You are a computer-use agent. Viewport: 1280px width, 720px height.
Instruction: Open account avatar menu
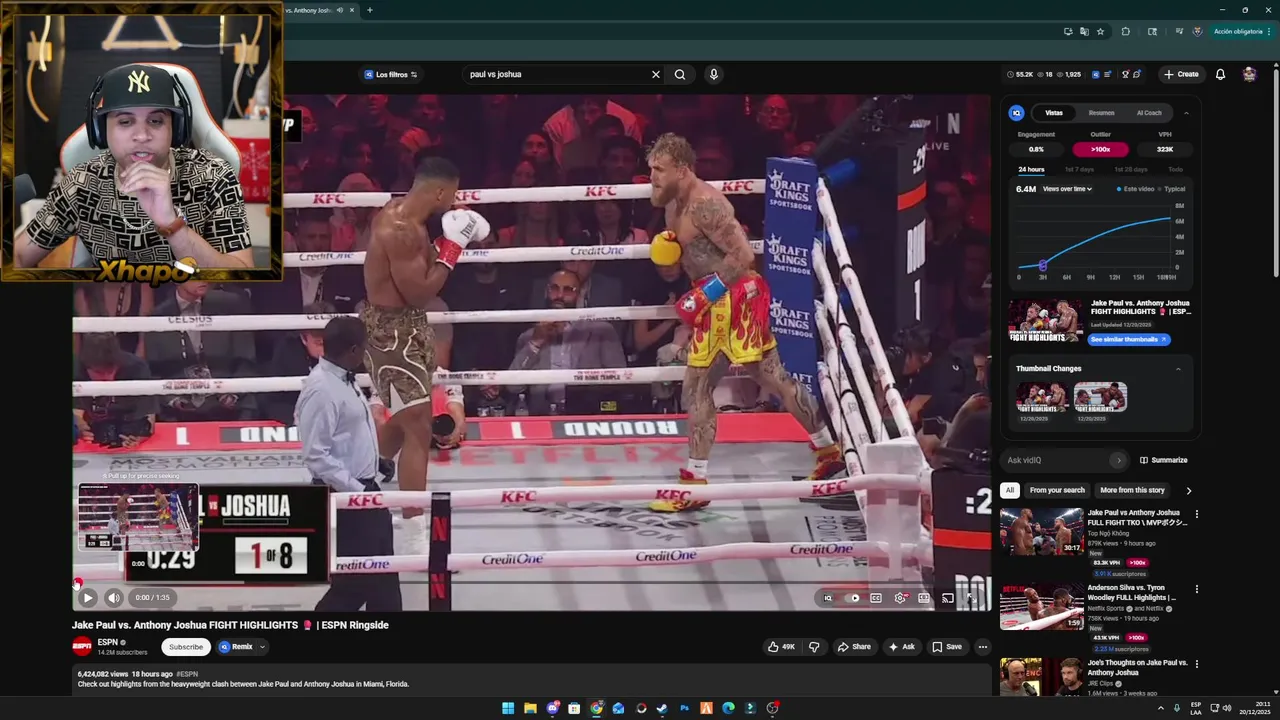pyautogui.click(x=1249, y=74)
